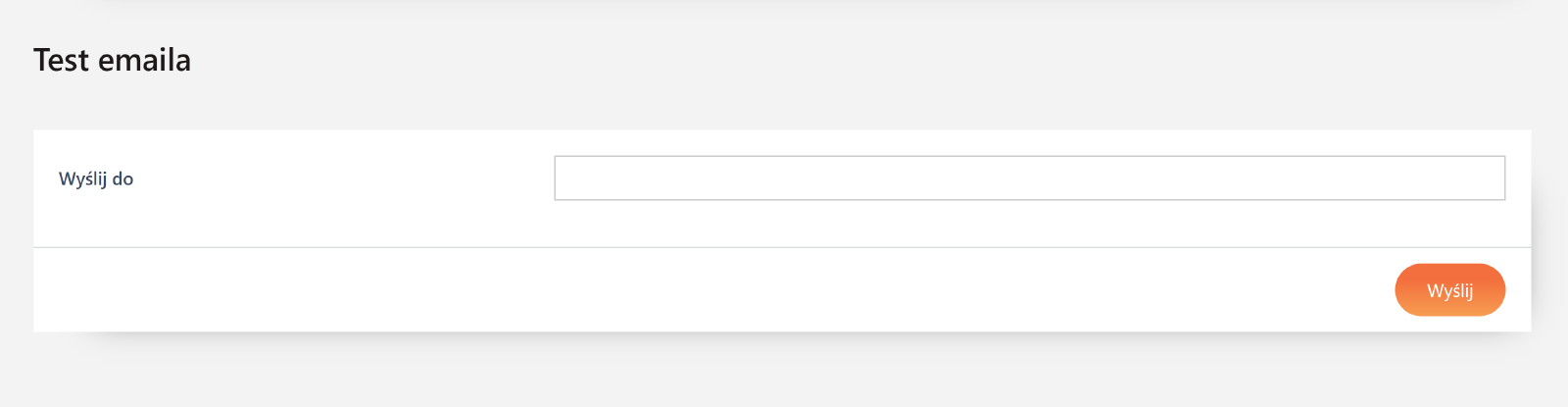Submit the form using the Wyślij button
1568x407 pixels.
(x=1449, y=290)
